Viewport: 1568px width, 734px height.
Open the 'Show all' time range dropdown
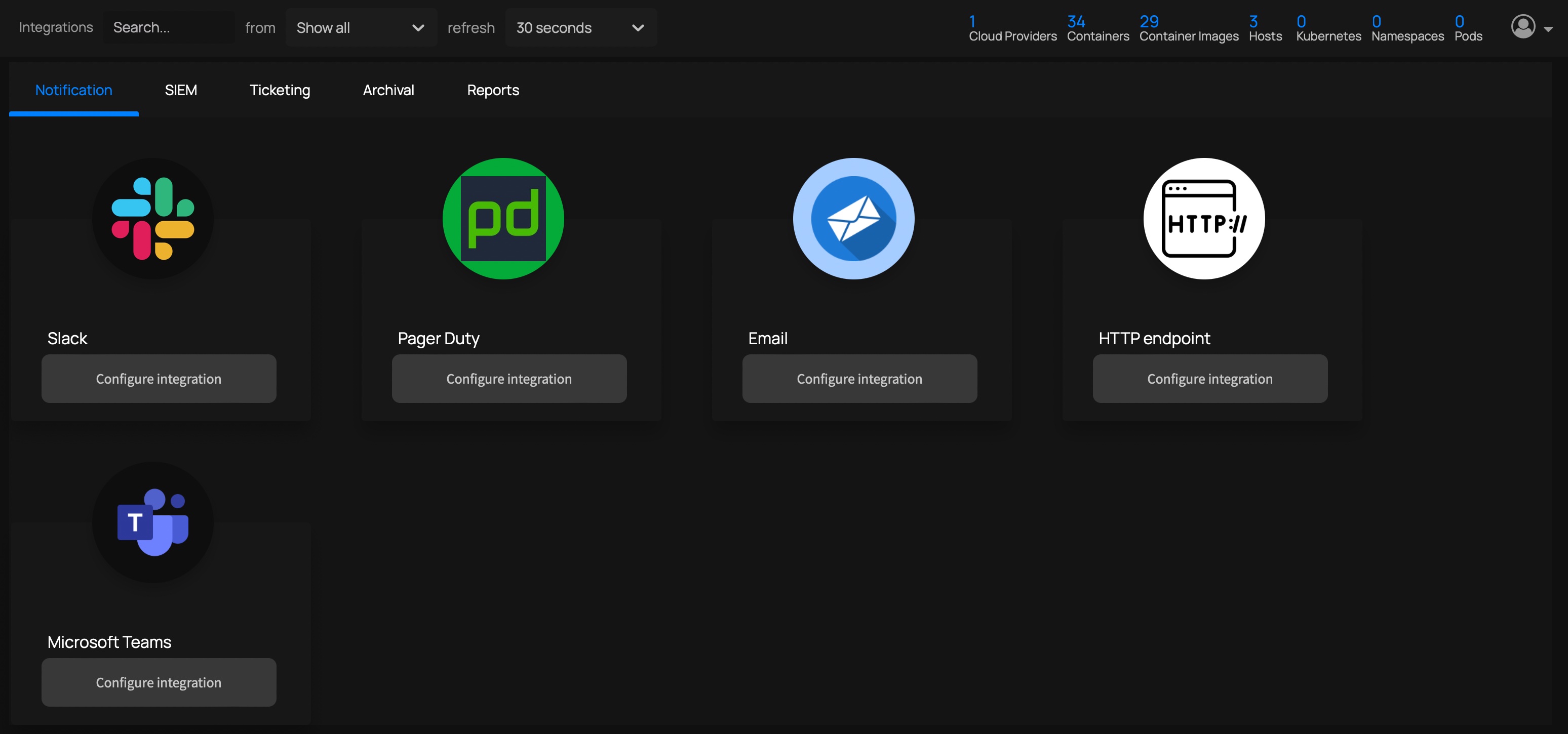tap(361, 27)
